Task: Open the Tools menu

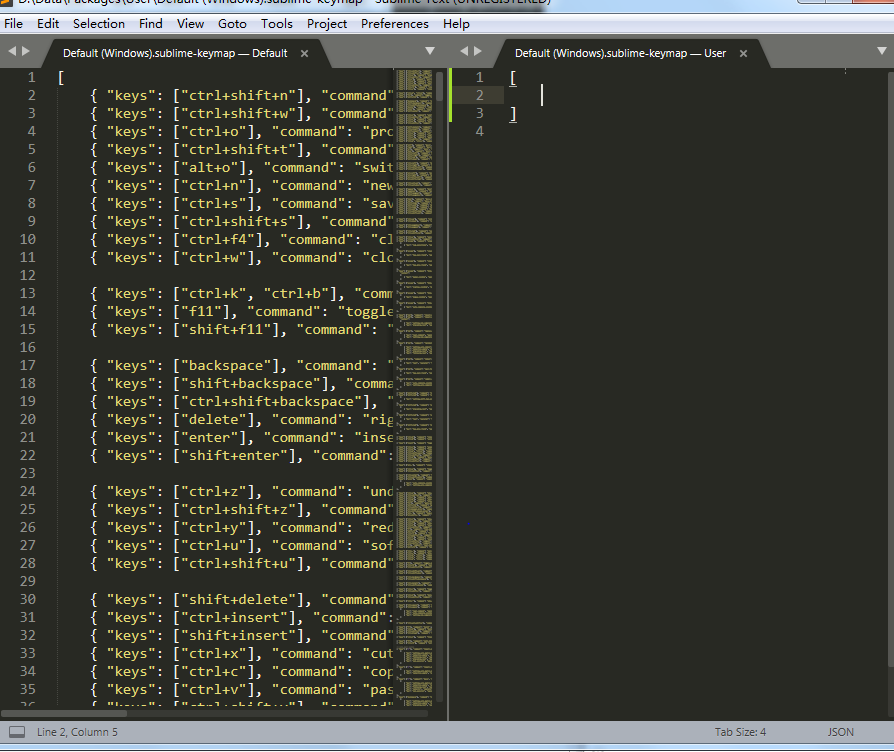Action: point(276,23)
